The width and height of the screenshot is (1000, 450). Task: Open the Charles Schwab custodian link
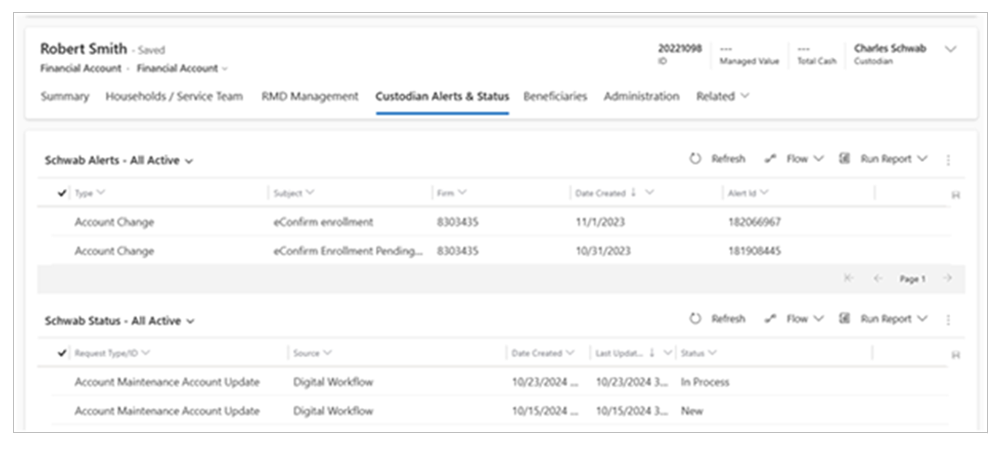point(889,48)
